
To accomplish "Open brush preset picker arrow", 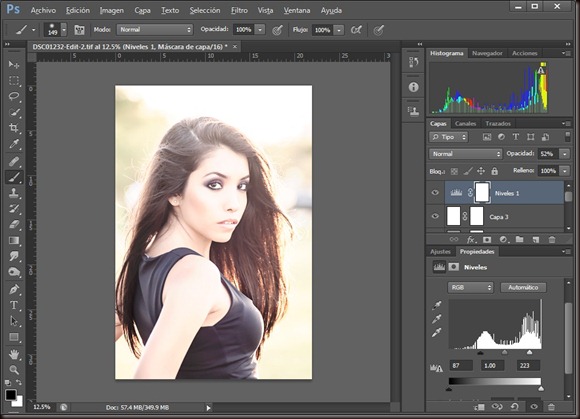I will (64, 30).
